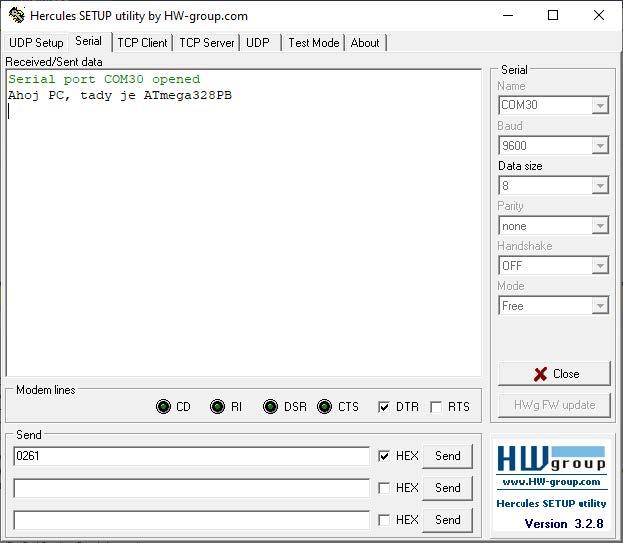Click Send for the third line
Screen dimensions: 623x543
click(x=447, y=520)
